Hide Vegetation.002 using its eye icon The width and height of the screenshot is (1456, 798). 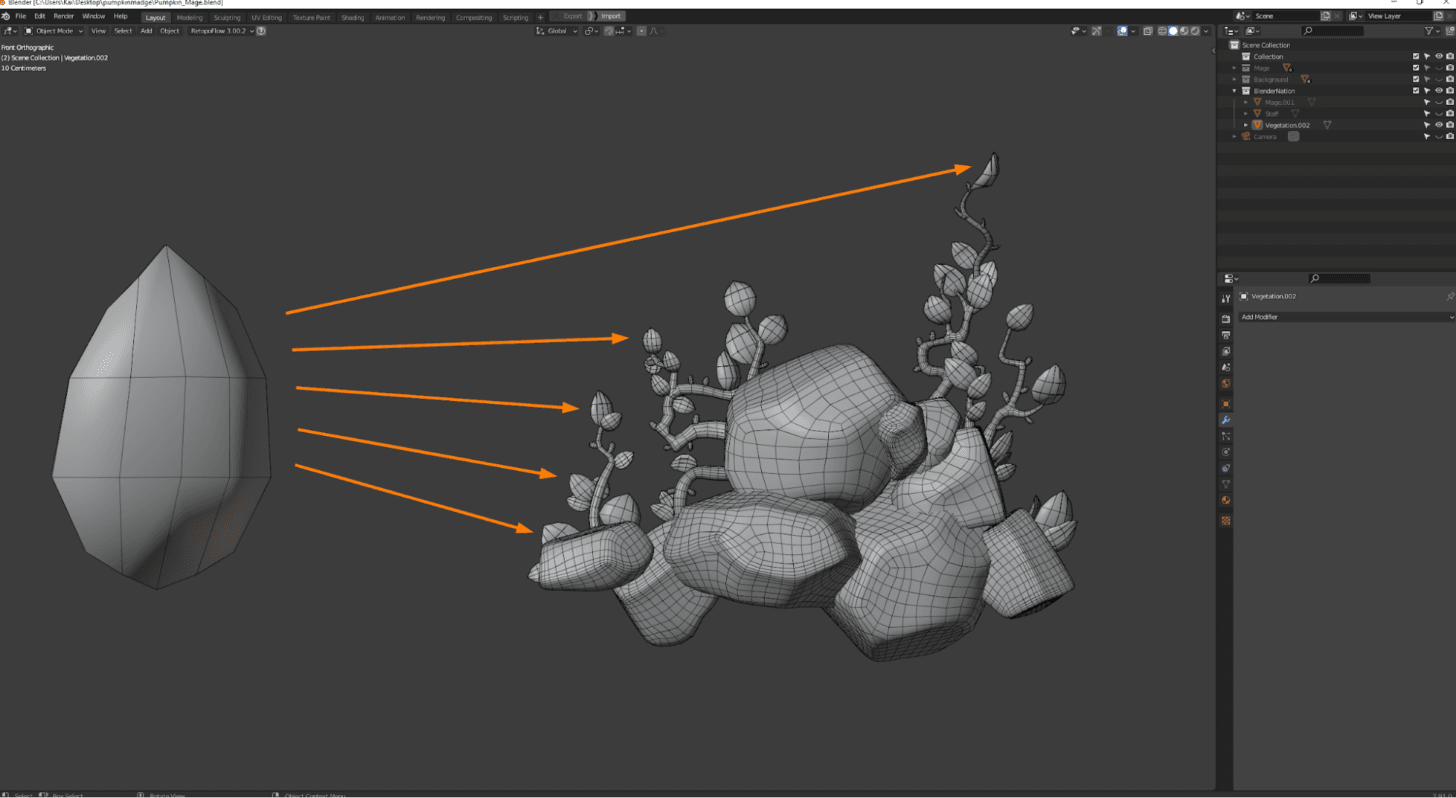click(1439, 125)
